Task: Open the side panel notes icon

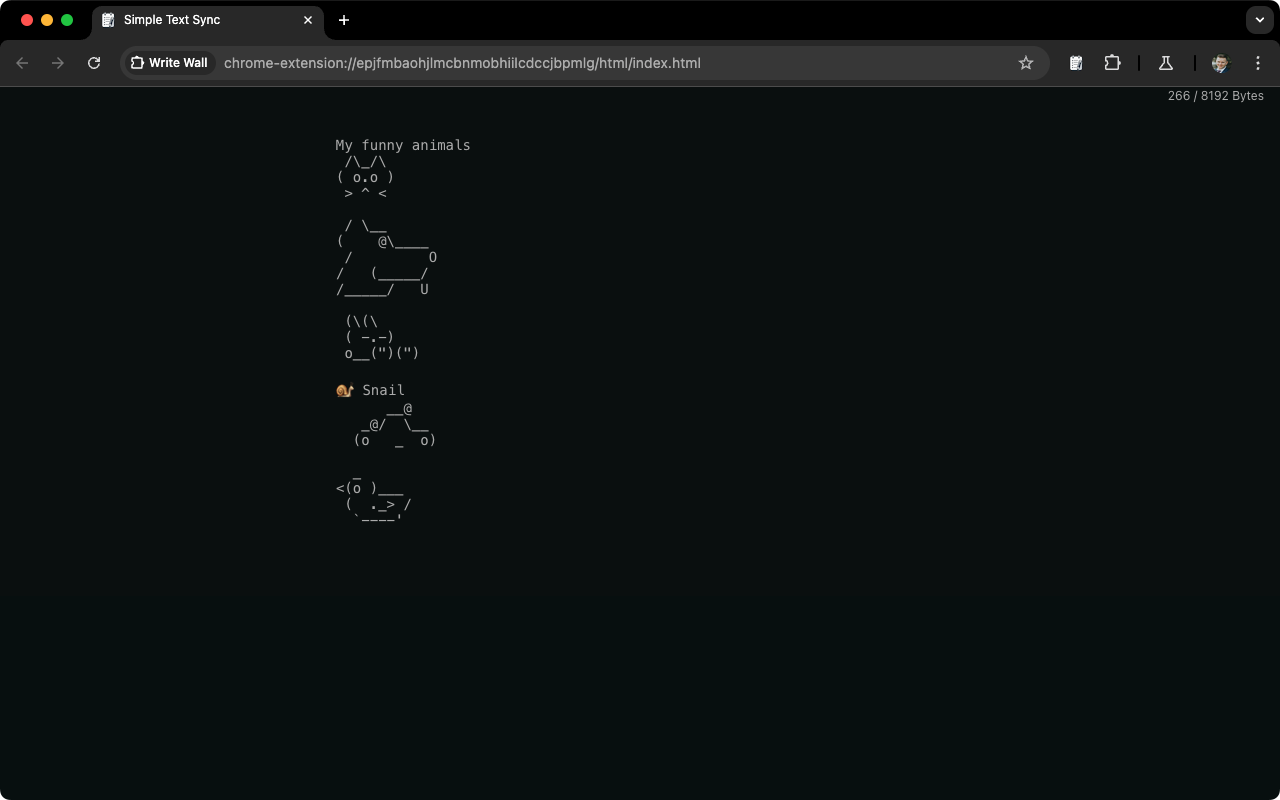Action: [1076, 63]
